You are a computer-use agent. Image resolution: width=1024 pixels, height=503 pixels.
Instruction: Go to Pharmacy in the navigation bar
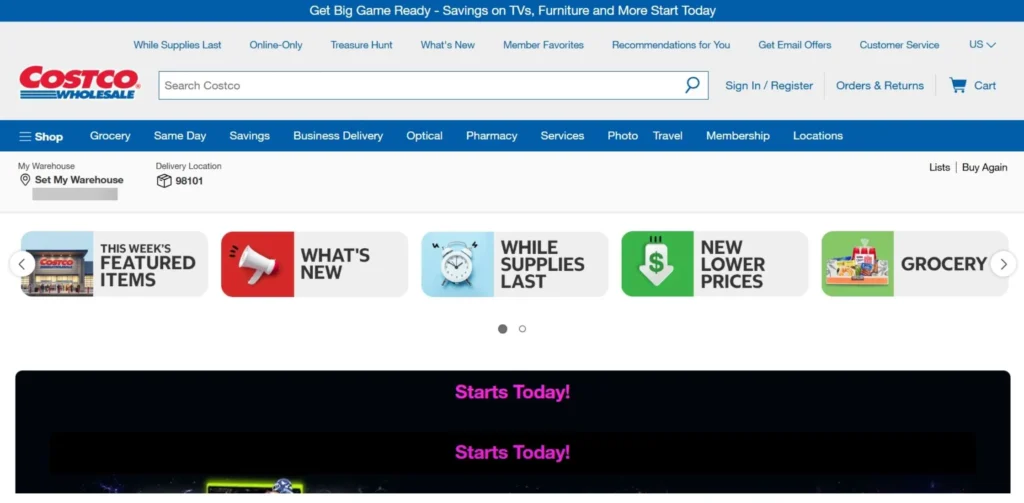491,136
